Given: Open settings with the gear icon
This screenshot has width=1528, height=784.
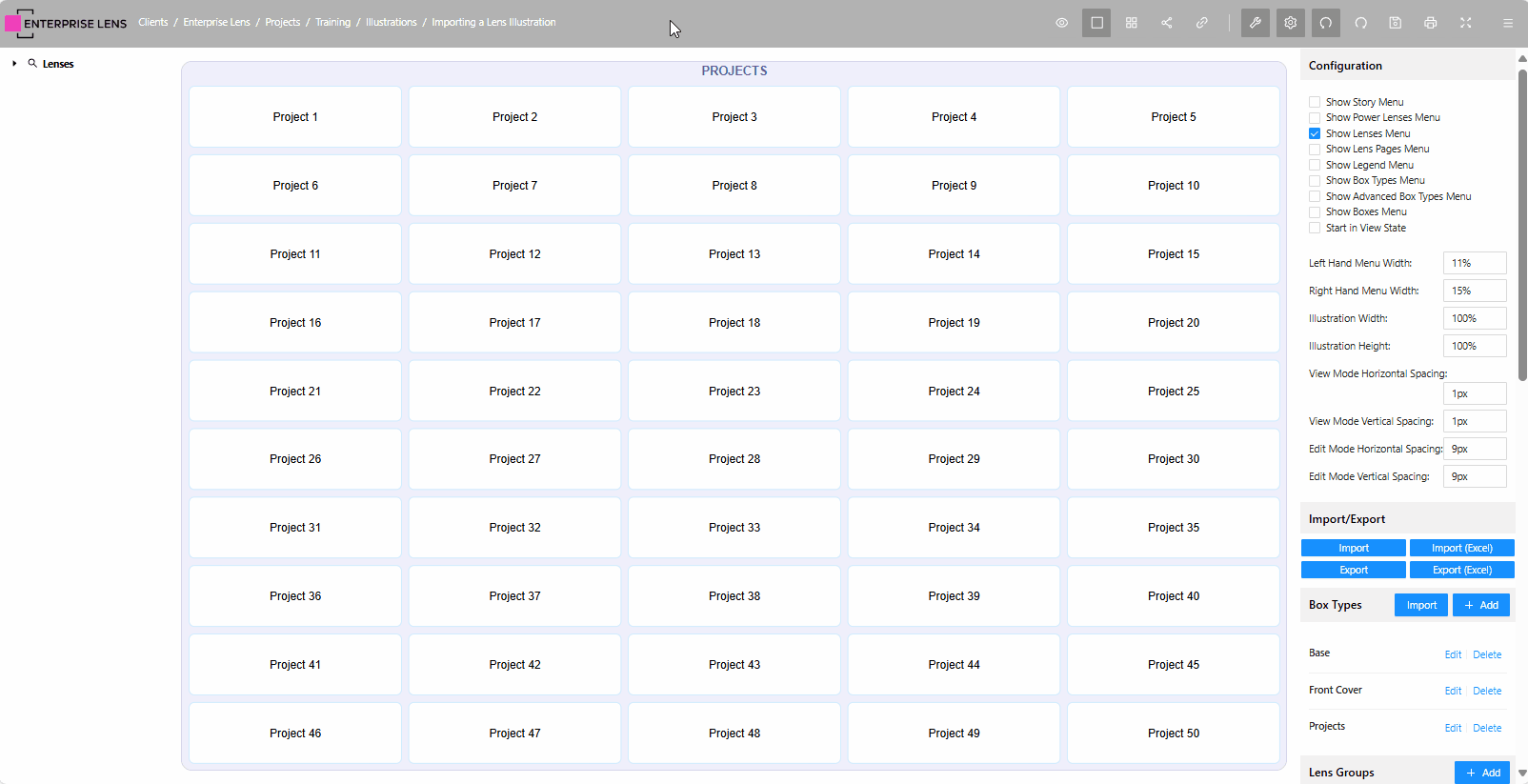Looking at the screenshot, I should click(1291, 23).
